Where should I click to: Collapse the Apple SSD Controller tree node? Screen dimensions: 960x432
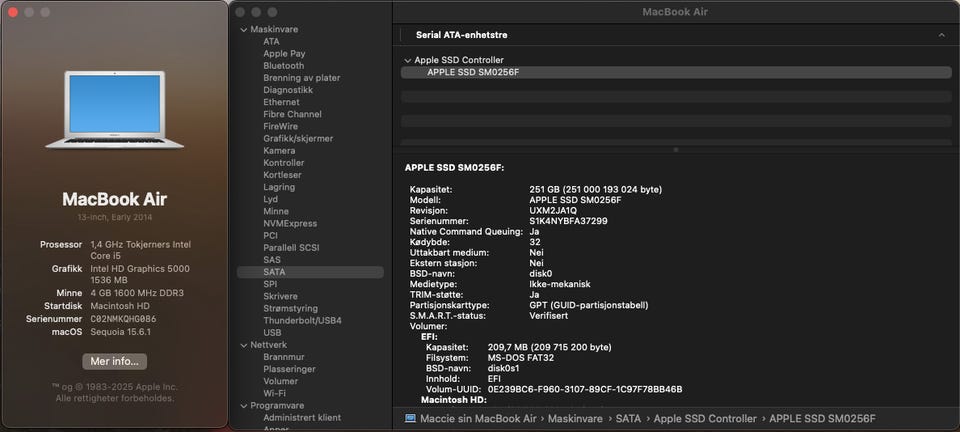click(407, 60)
